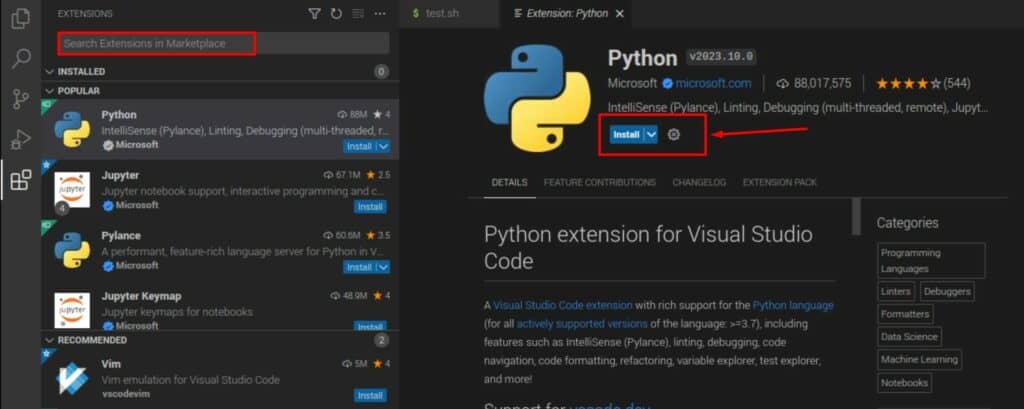This screenshot has width=1024, height=409.
Task: Open the microsoft.com publisher link
Action: (713, 83)
